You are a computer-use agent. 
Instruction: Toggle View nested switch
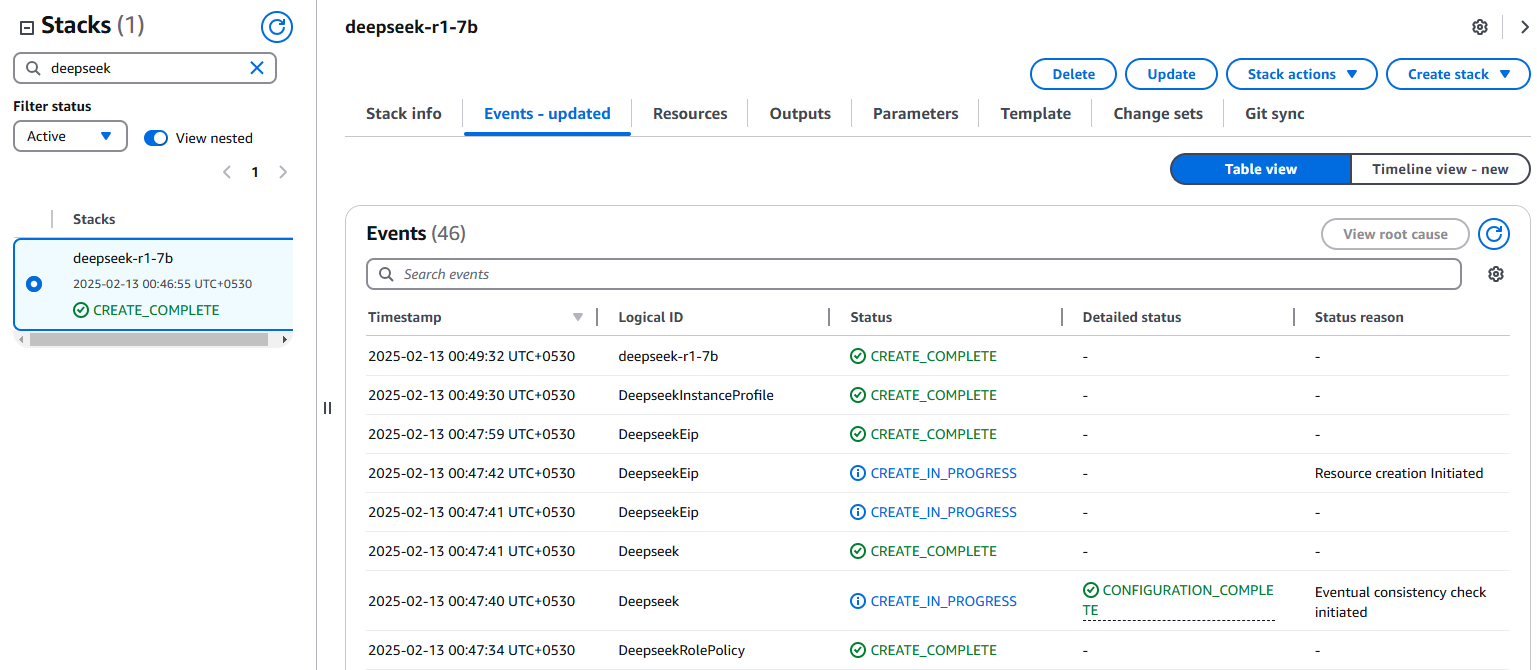pos(156,138)
